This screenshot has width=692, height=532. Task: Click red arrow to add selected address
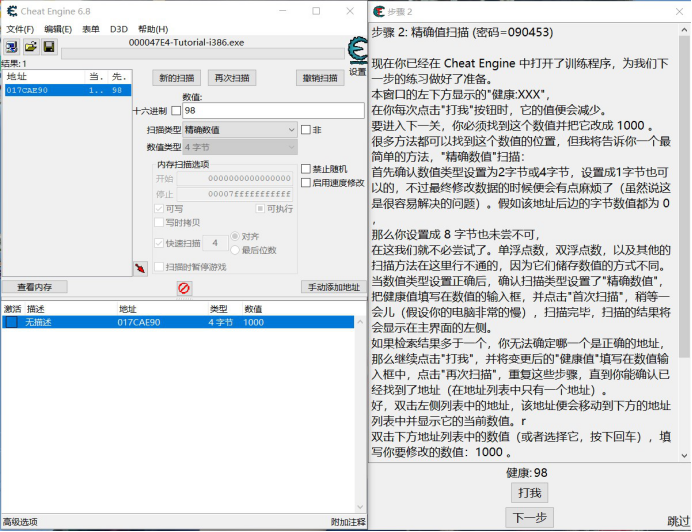click(140, 268)
